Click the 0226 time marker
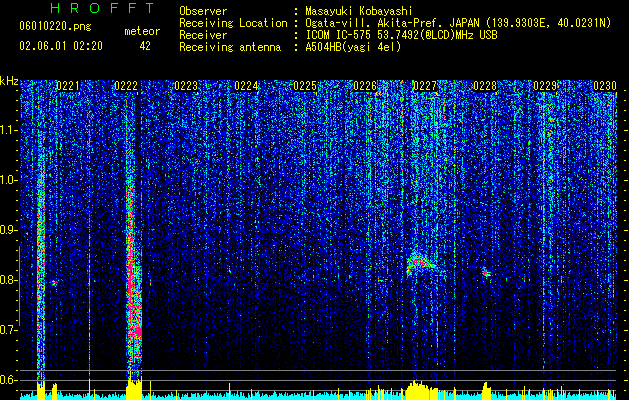The image size is (629, 400). [x=365, y=86]
